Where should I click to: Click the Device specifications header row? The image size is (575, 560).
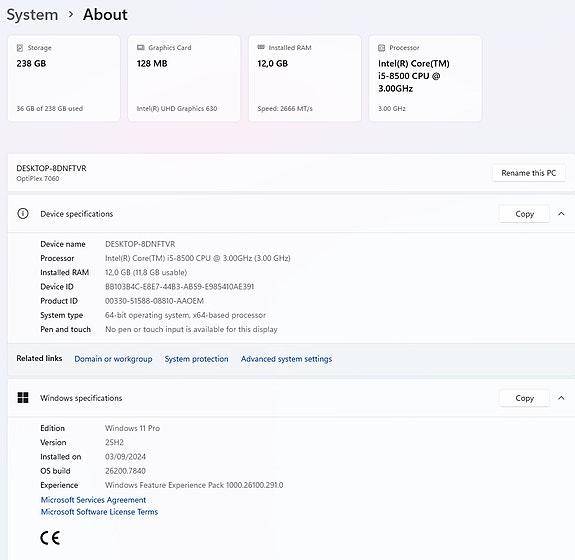click(291, 214)
